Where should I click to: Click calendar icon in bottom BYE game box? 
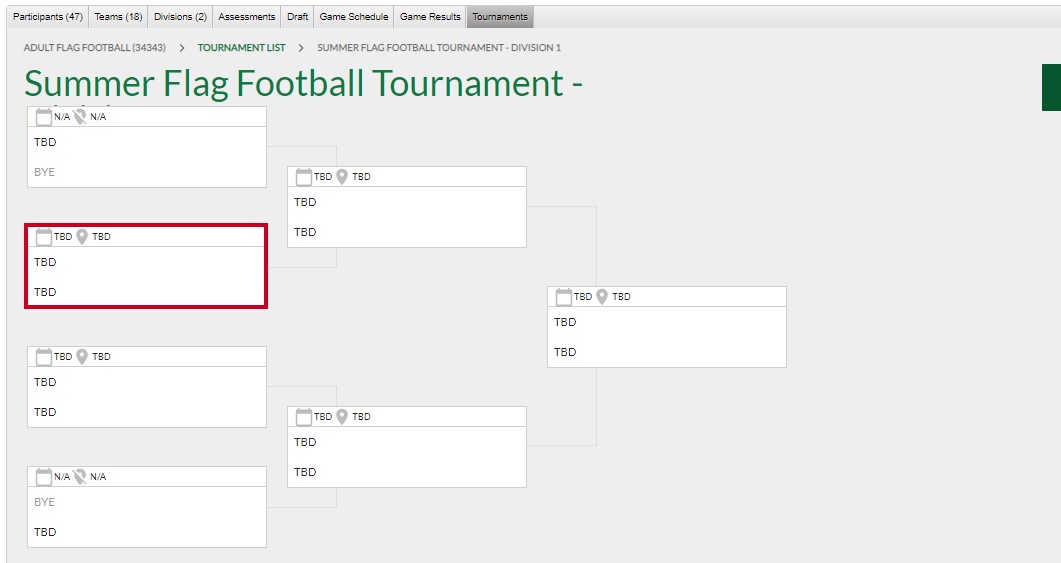(x=43, y=477)
